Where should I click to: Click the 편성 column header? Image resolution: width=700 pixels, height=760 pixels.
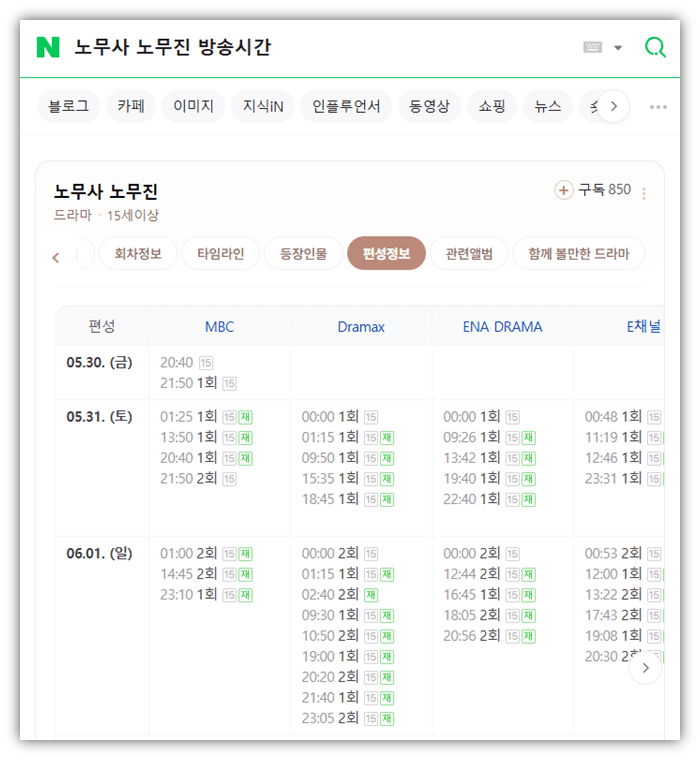click(102, 326)
